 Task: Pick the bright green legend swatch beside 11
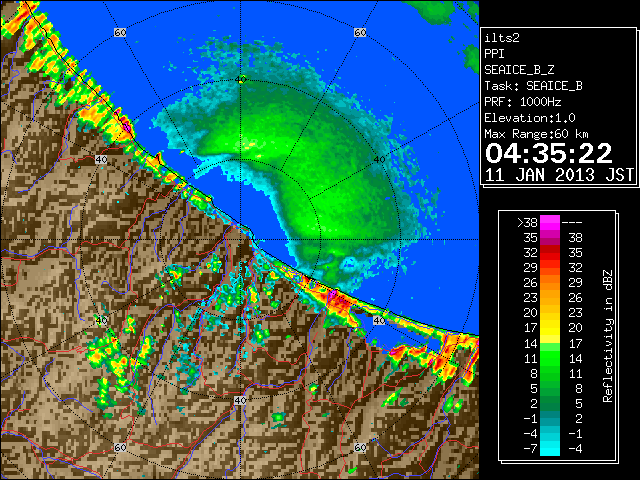pyautogui.click(x=549, y=358)
